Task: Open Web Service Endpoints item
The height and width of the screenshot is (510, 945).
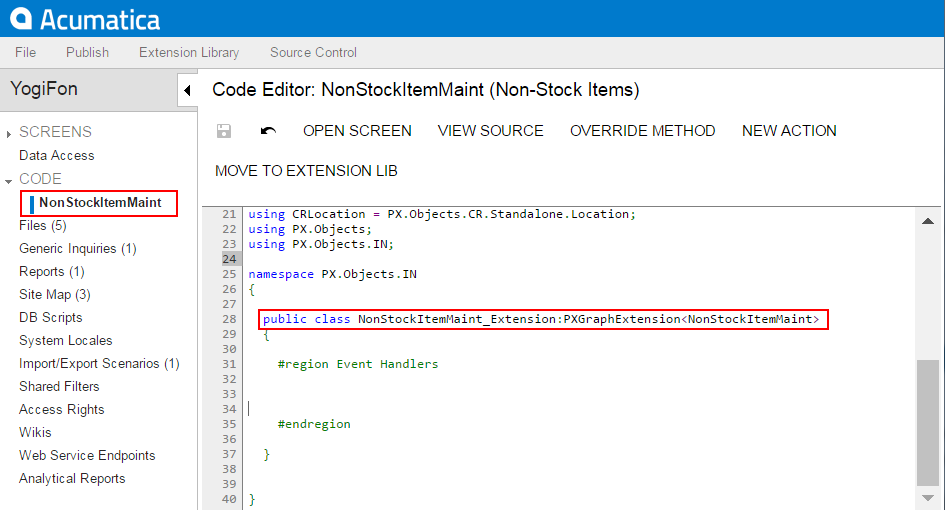Action: [x=87, y=455]
